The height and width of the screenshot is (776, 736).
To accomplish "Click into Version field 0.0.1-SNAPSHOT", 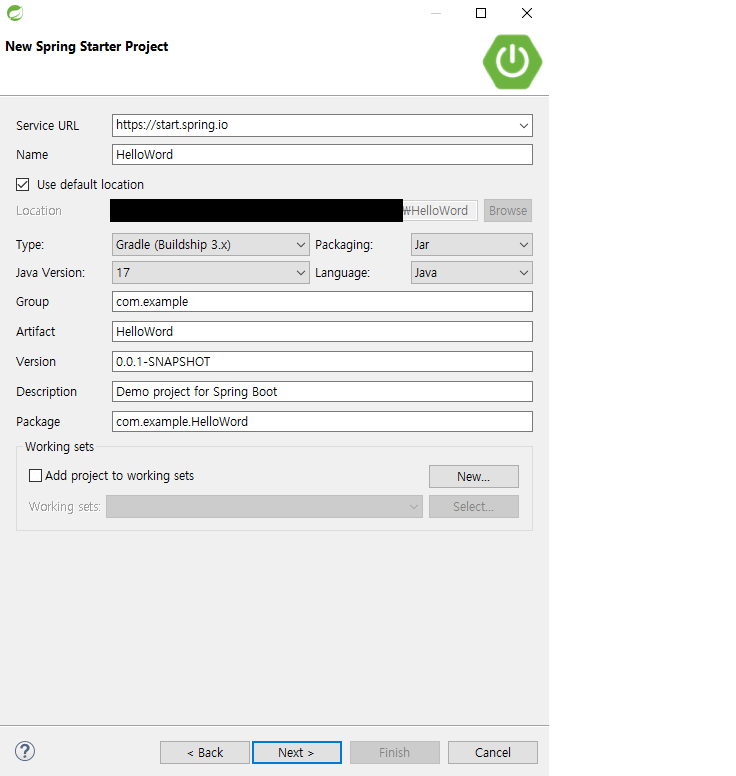I will click(x=322, y=362).
